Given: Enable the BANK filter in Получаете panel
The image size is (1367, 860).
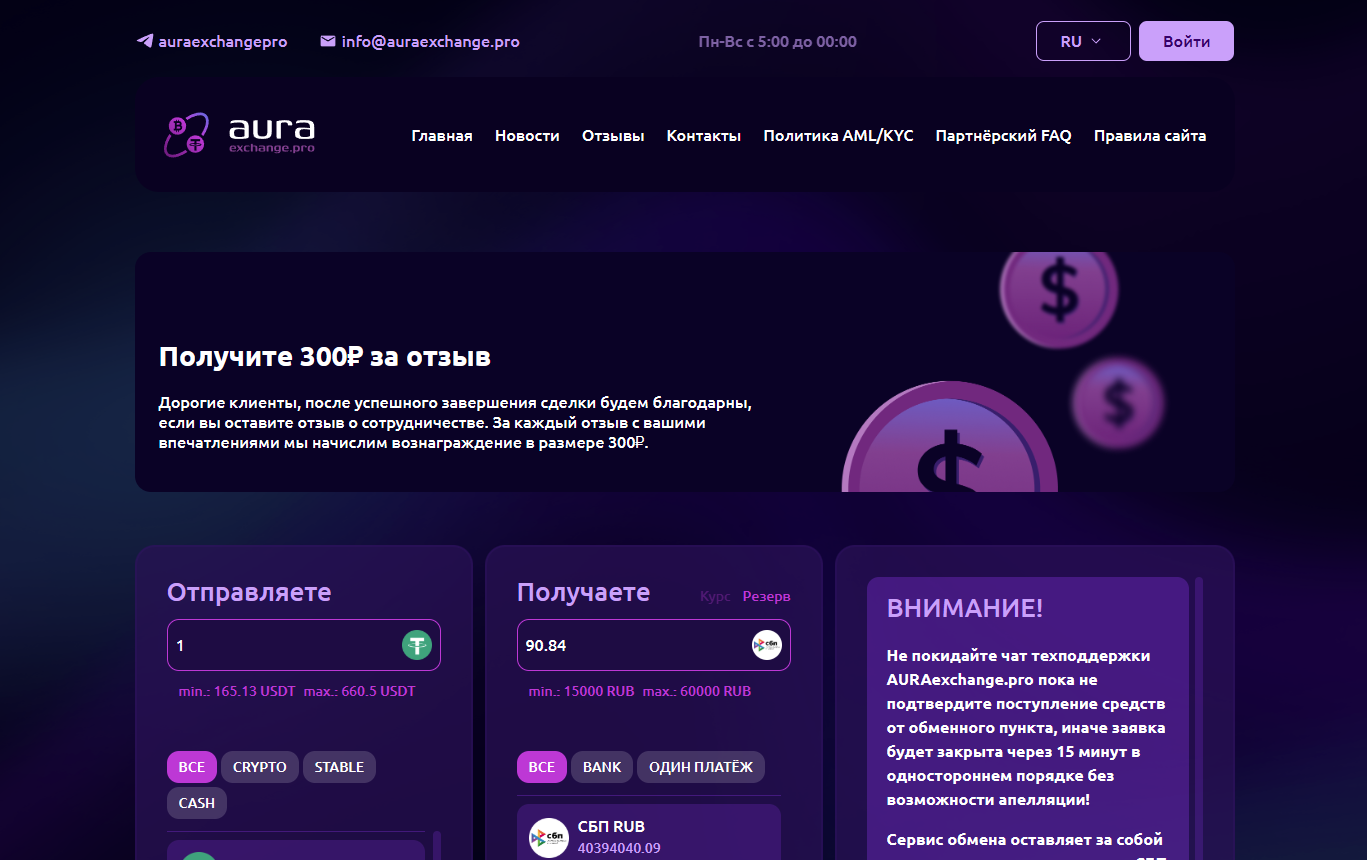Looking at the screenshot, I should click(602, 767).
